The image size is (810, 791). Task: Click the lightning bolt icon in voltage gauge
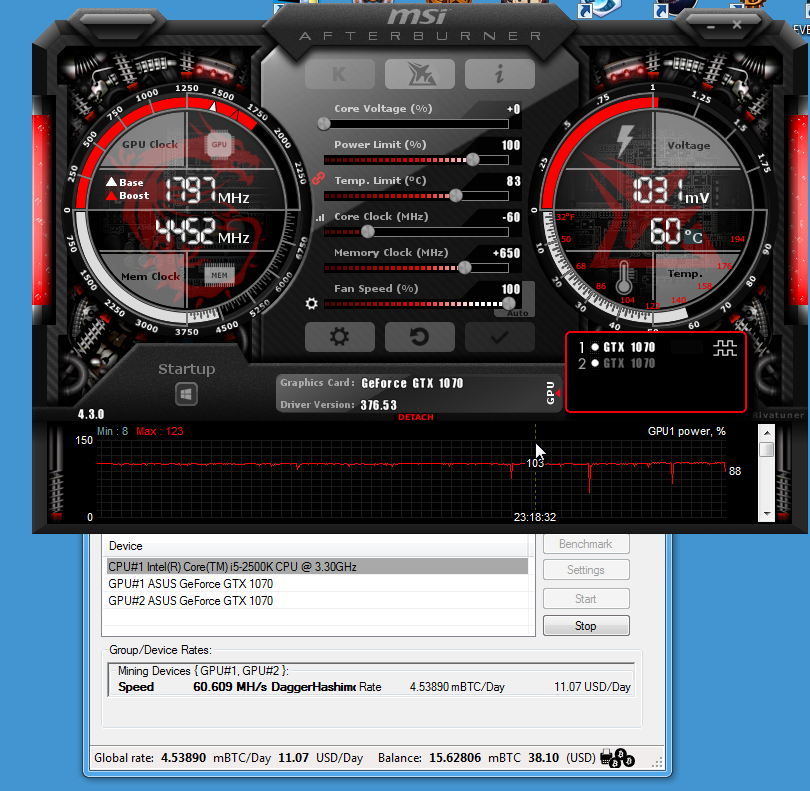625,141
